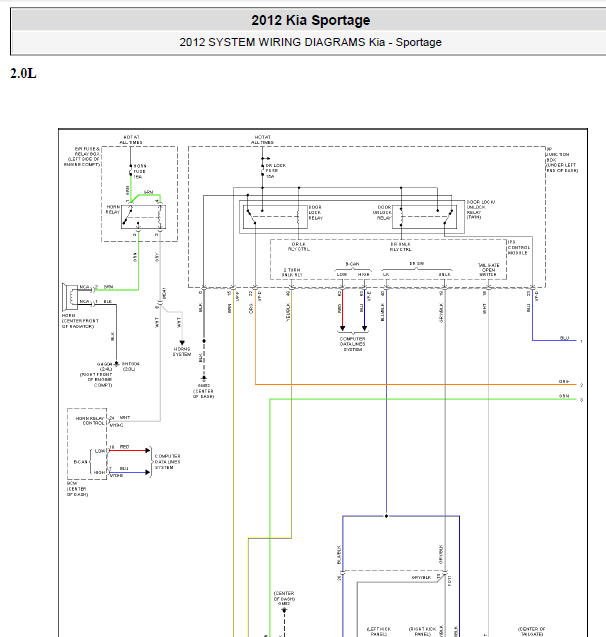606x637 pixels.
Task: Click the "WHT" wire label at BCM pin 24
Action: tap(125, 417)
